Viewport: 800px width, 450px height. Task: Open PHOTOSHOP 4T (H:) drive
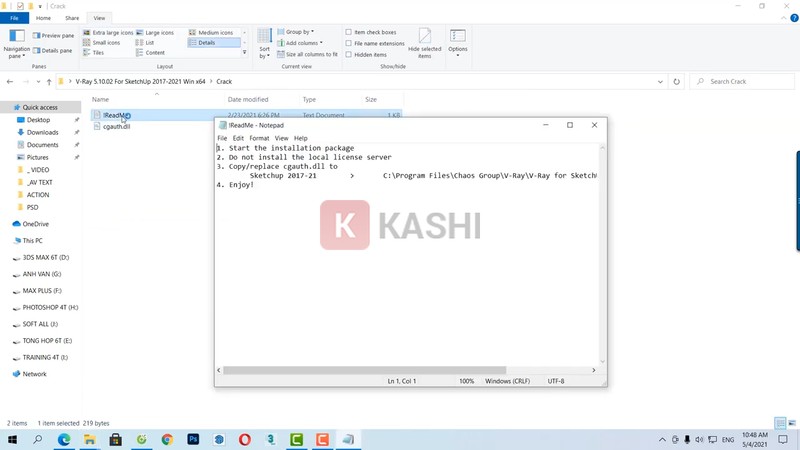pyautogui.click(x=50, y=307)
